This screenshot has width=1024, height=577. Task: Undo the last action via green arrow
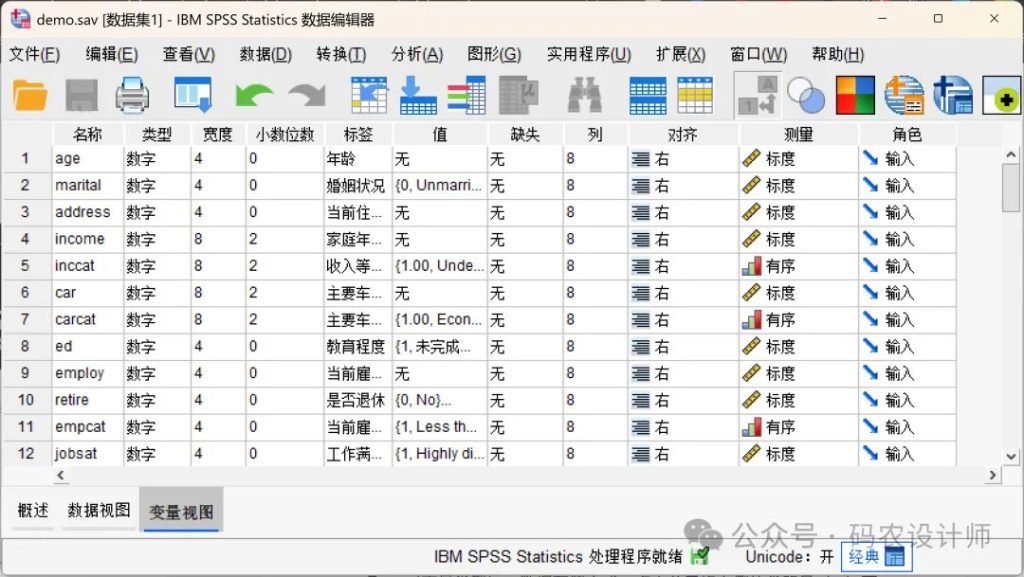point(254,96)
